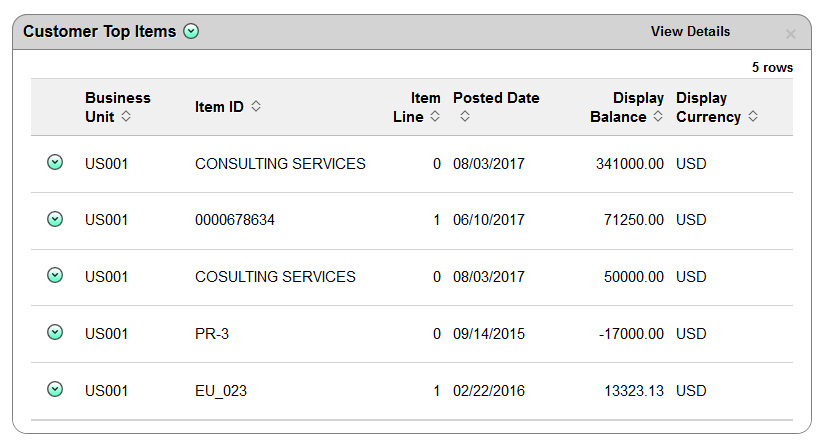Sort by Display Balance column
The width and height of the screenshot is (827, 443).
point(658,116)
